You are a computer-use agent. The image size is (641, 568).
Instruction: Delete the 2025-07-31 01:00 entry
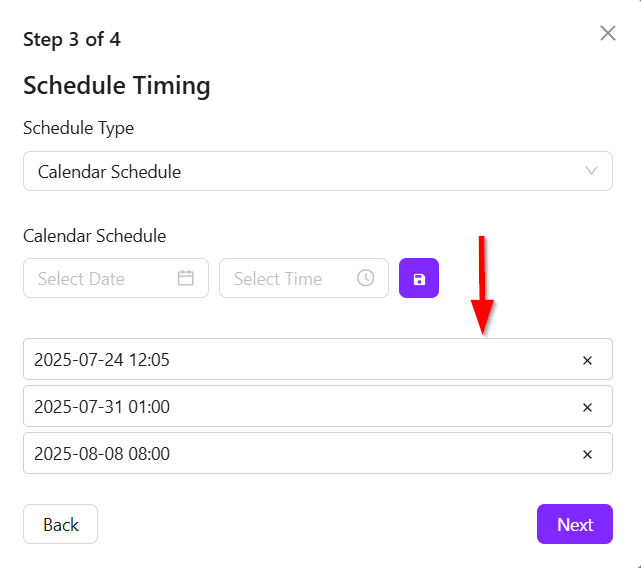[x=587, y=407]
